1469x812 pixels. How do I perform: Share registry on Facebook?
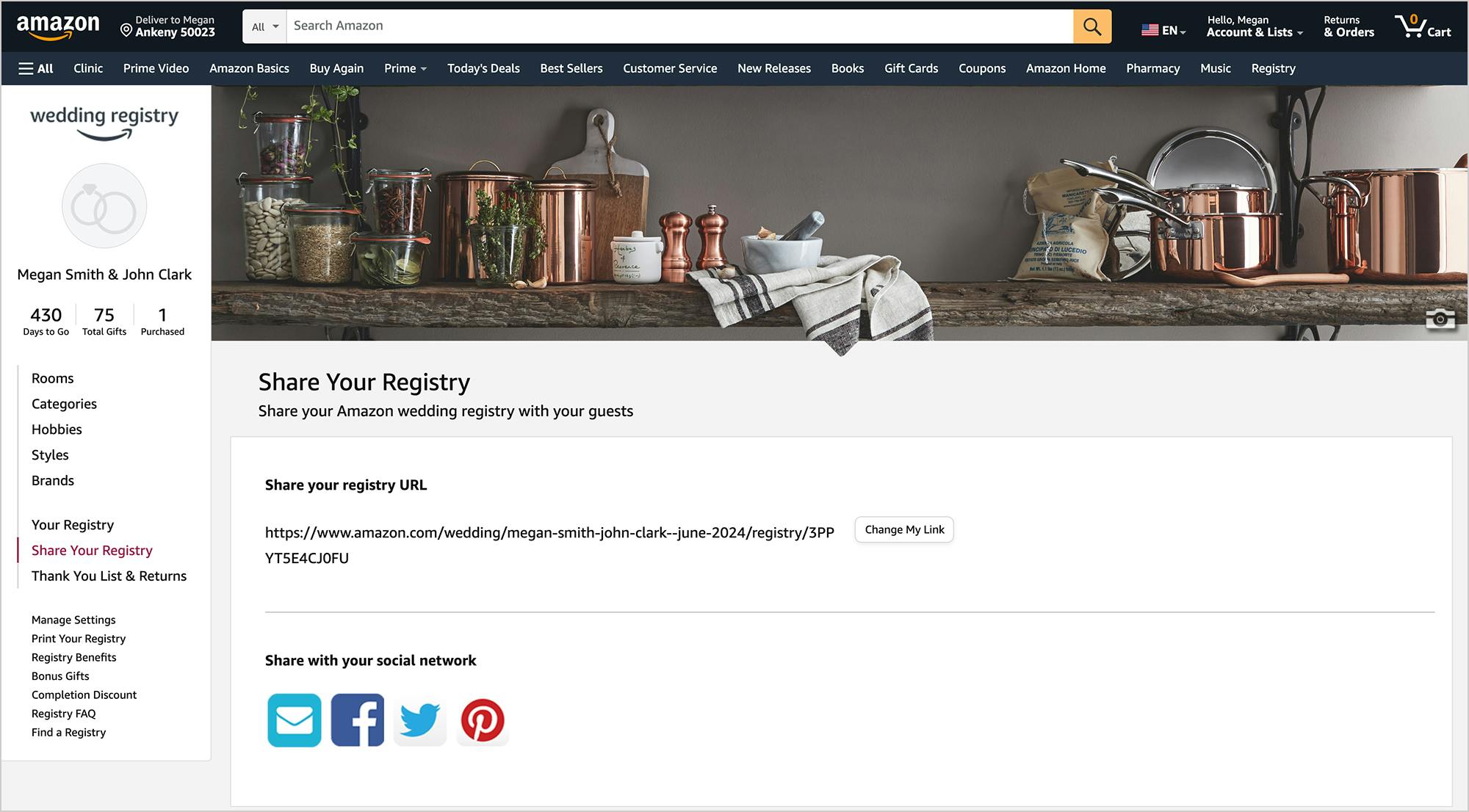pyautogui.click(x=358, y=720)
